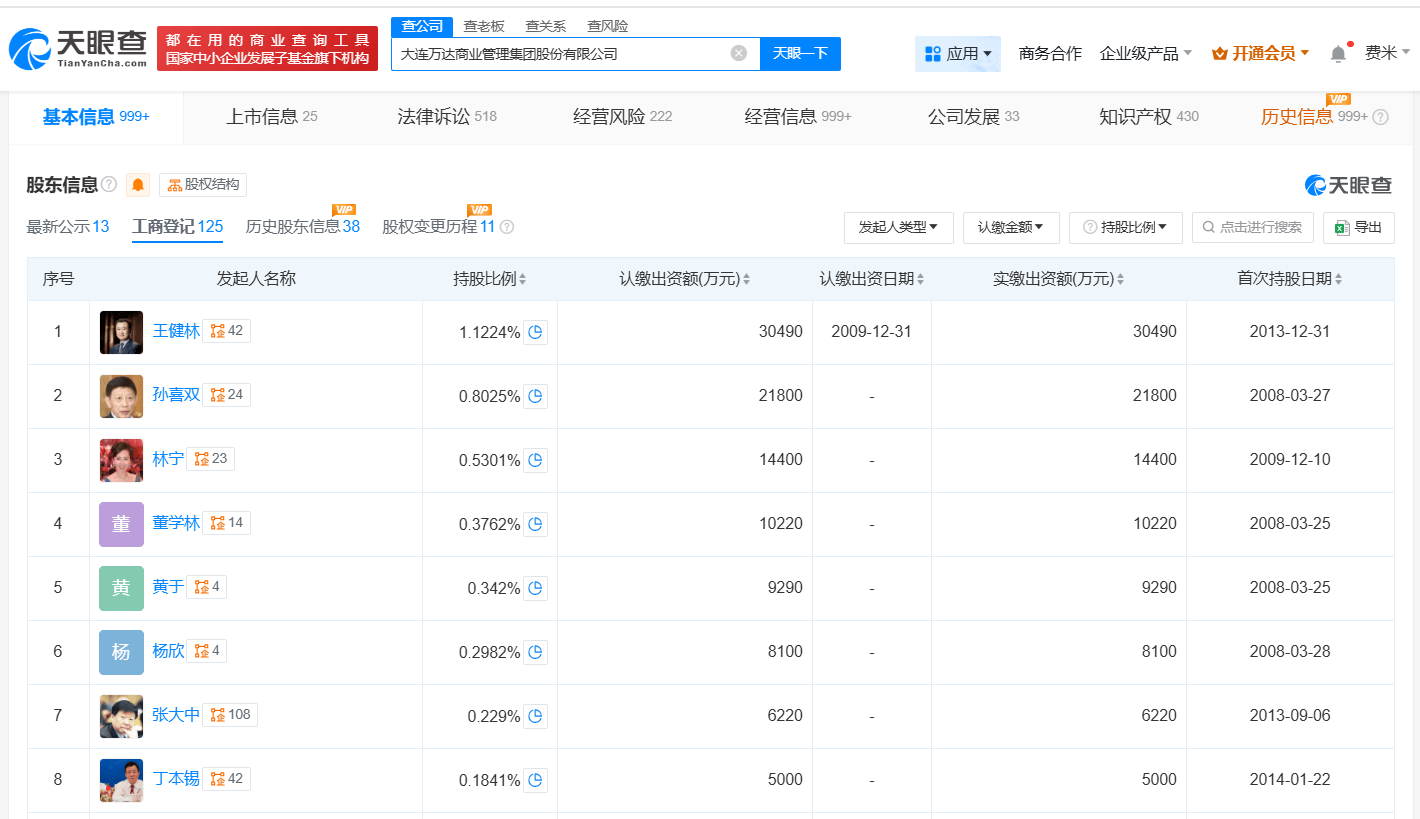
Task: Open the 股权结构 equity structure viewer
Action: [x=203, y=184]
